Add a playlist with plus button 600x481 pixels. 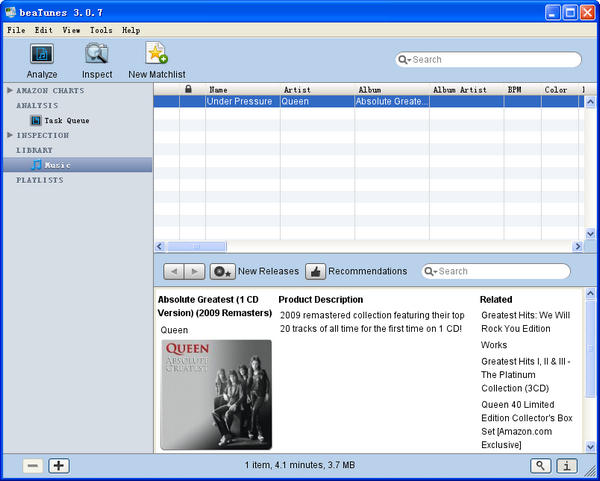[59, 465]
